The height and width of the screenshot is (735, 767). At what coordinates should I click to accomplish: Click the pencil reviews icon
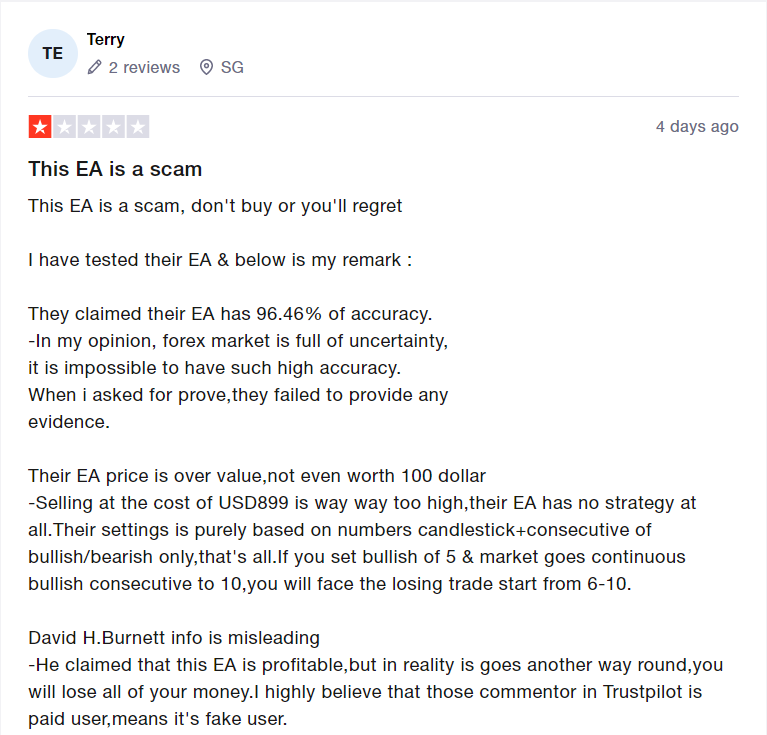click(x=94, y=67)
